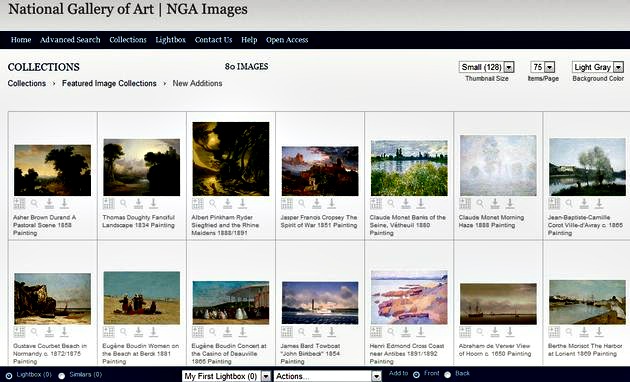Expand the My First Lightbox (0) dropdown

pos(226,376)
